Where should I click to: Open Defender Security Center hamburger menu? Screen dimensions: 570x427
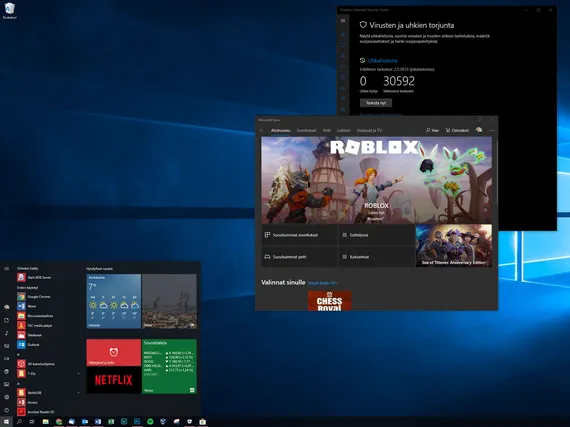click(x=343, y=21)
